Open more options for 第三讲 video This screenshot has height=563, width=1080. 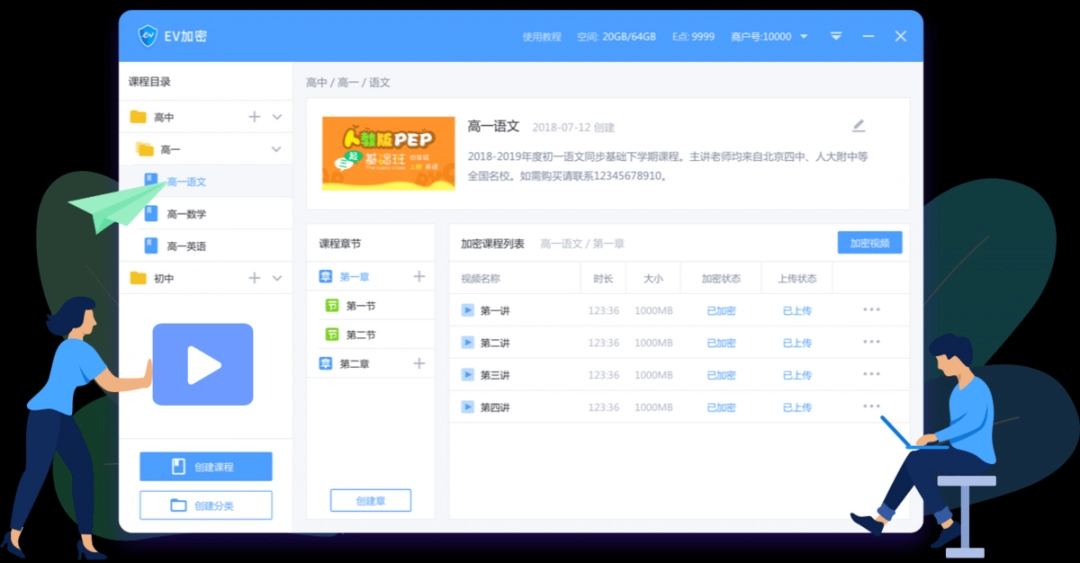point(871,374)
